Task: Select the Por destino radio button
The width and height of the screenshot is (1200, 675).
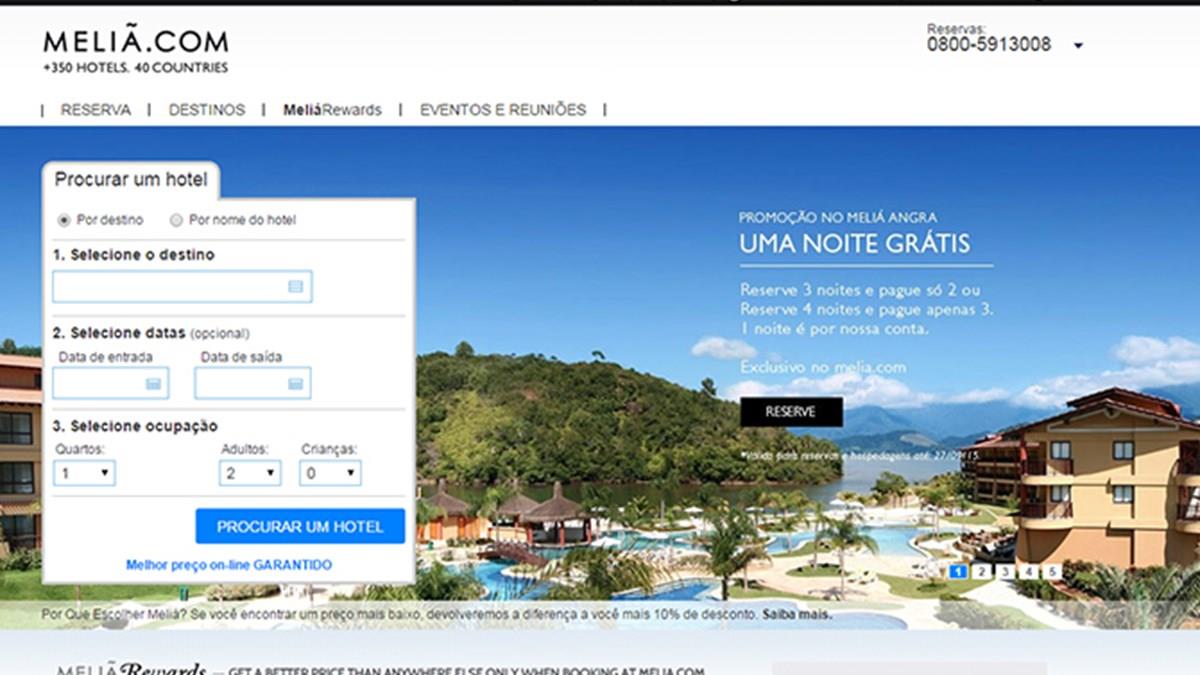Action: tap(64, 220)
